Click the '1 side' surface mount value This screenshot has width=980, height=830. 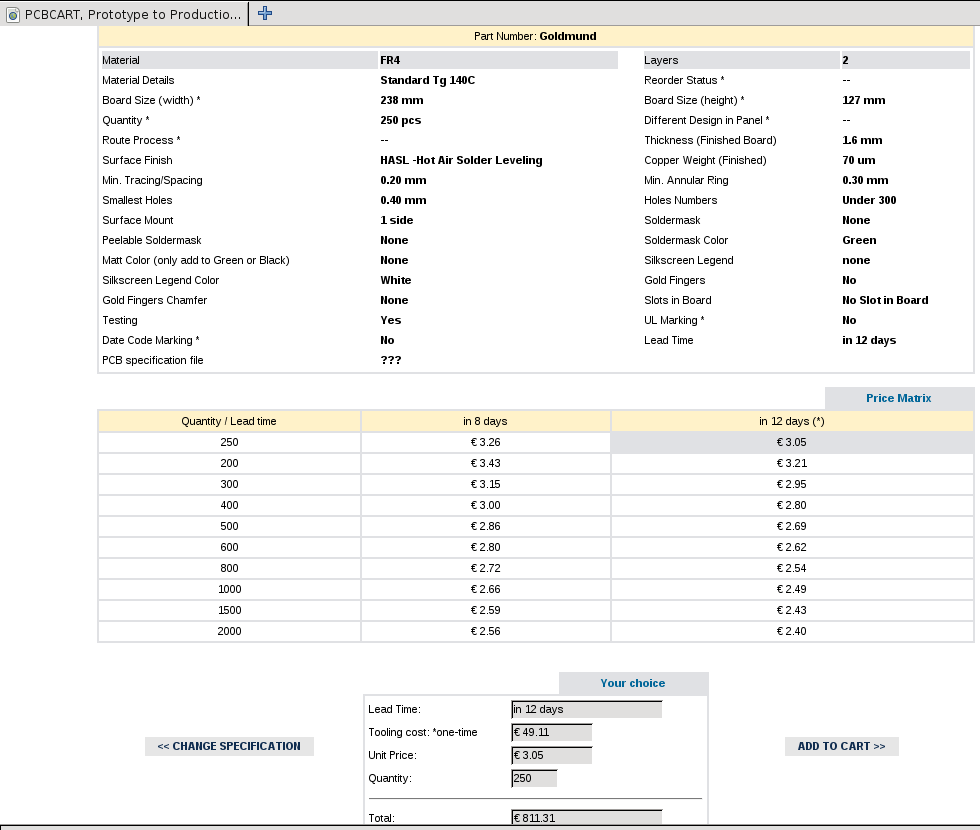click(397, 220)
